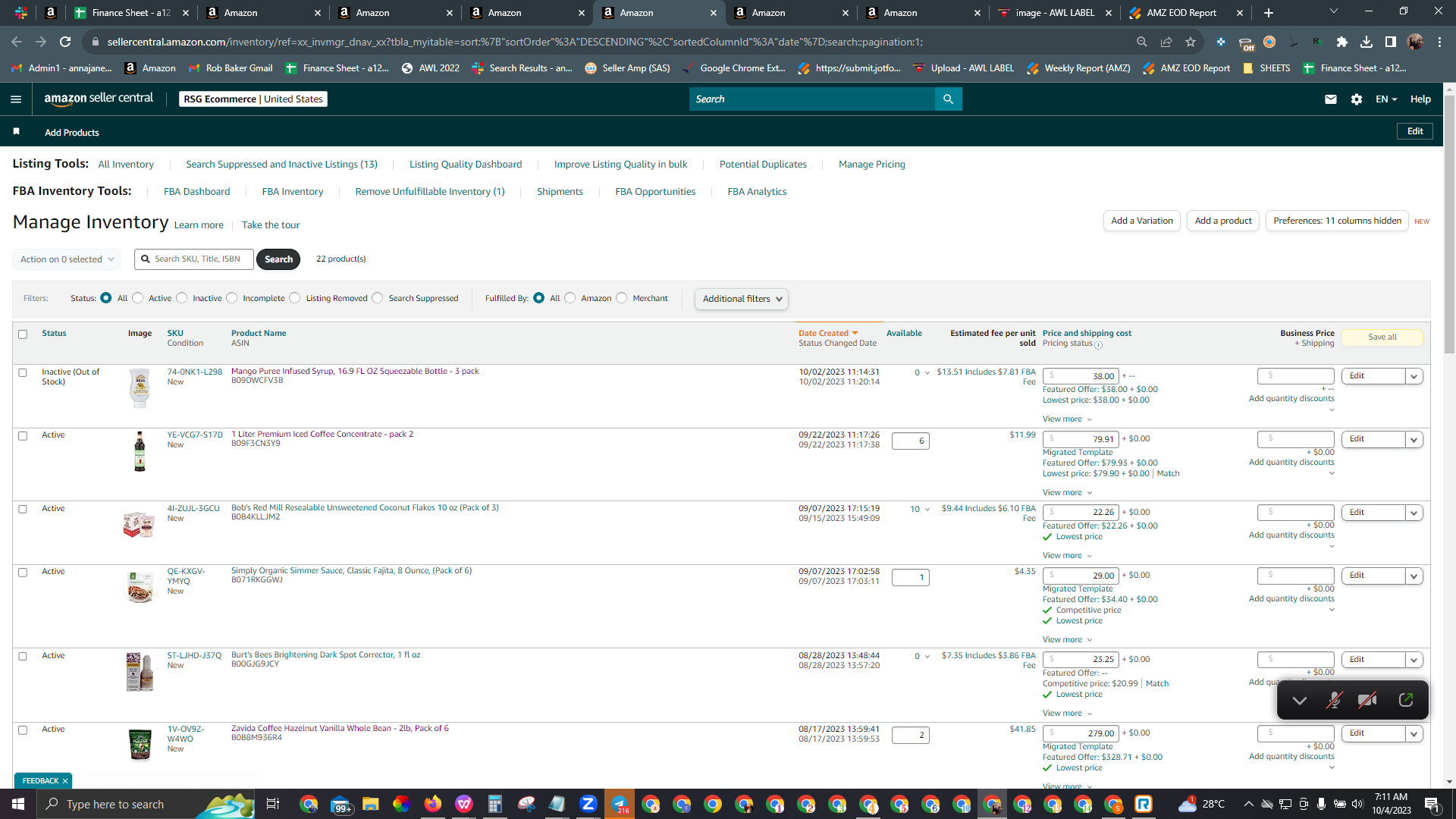Open Zoom from the taskbar
Screen dimensions: 1456x819
click(588, 804)
